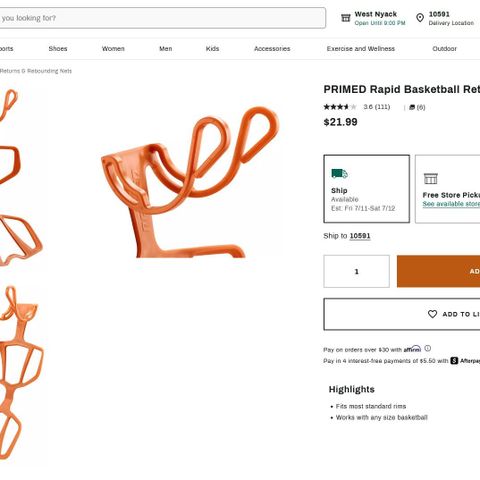480x480 pixels.
Task: Click the questions and answers chat icon
Action: tap(412, 107)
